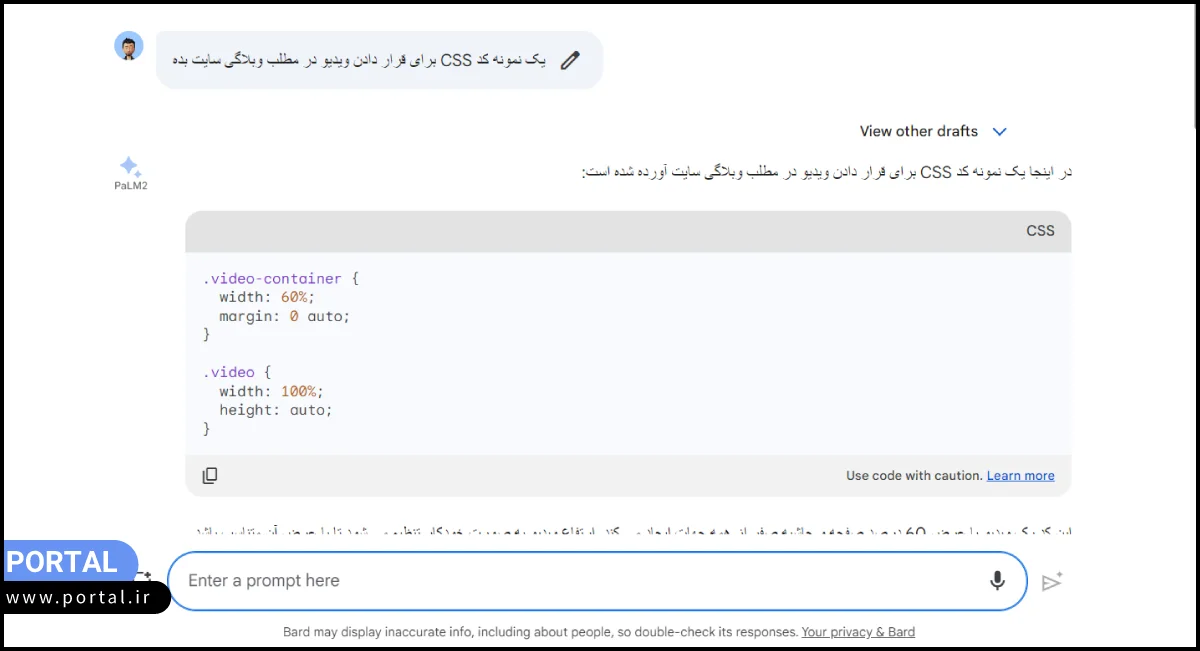Image resolution: width=1200 pixels, height=651 pixels.
Task: Submit the prompt via the send arrow icon
Action: coord(1052,580)
